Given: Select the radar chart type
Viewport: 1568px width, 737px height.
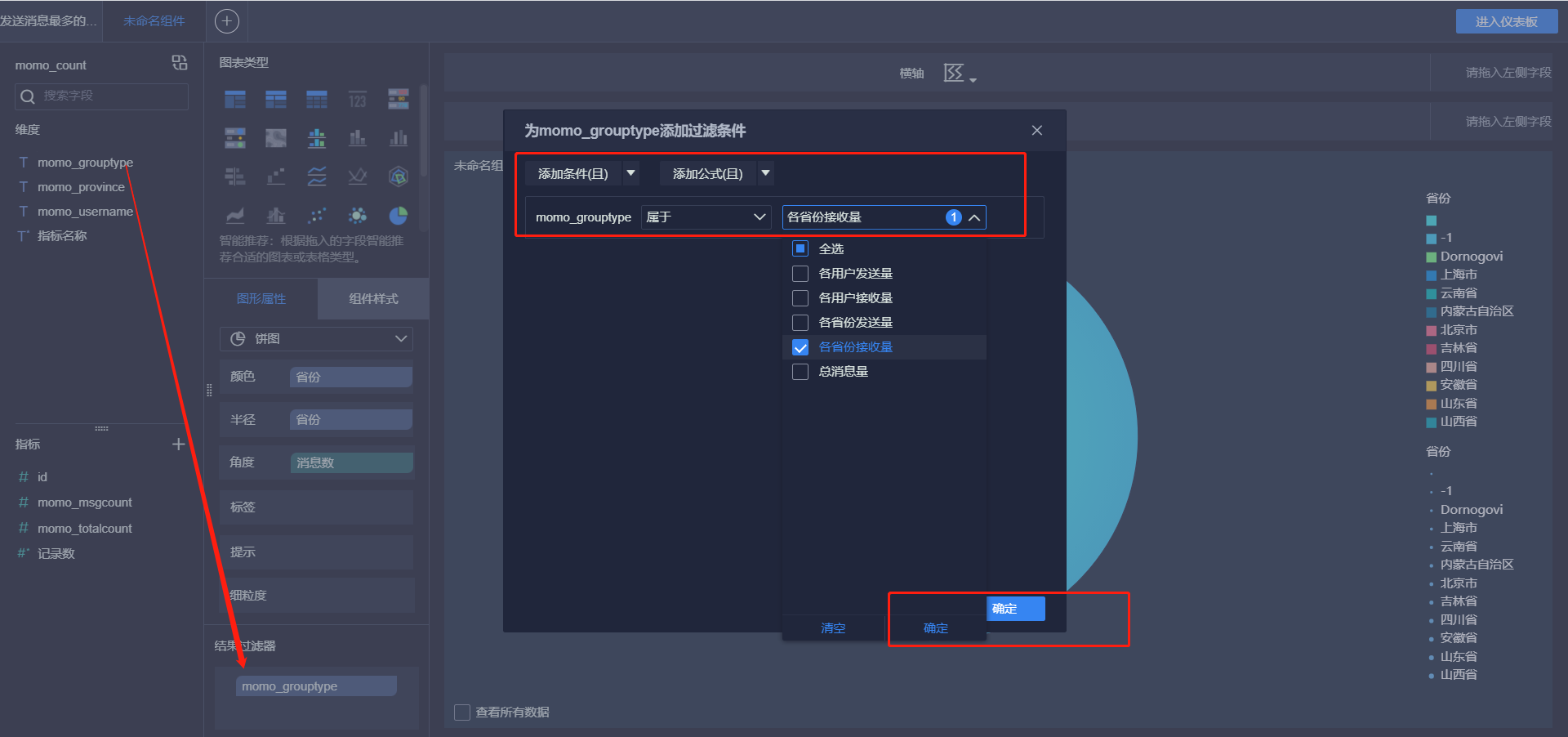Looking at the screenshot, I should [x=399, y=176].
